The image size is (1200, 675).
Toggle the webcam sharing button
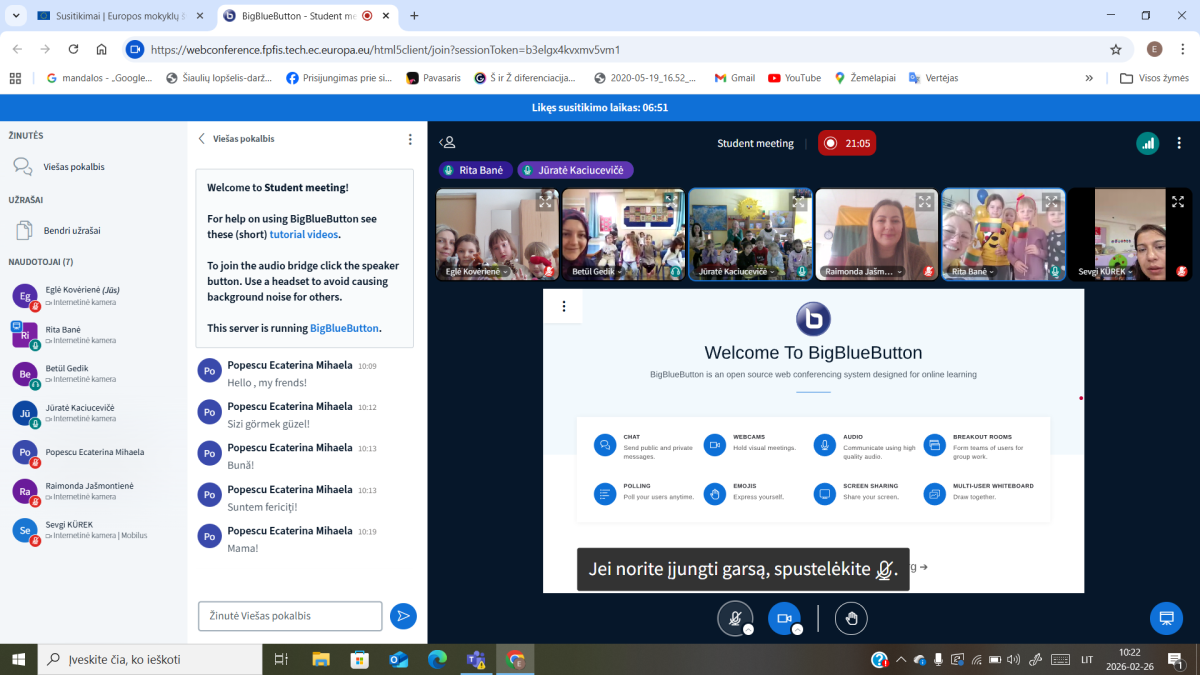tap(784, 618)
